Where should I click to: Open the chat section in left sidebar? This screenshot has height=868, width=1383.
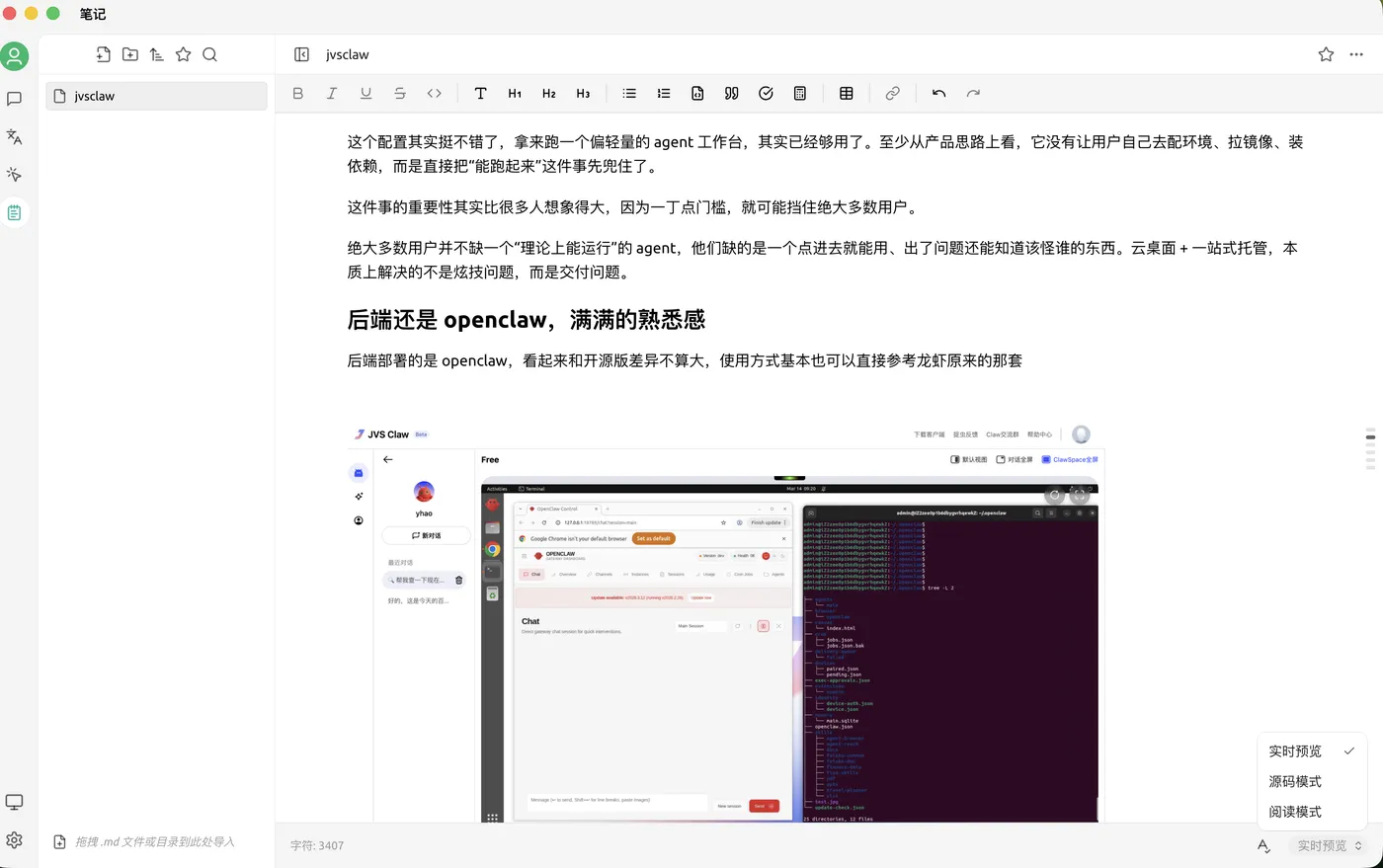click(14, 99)
